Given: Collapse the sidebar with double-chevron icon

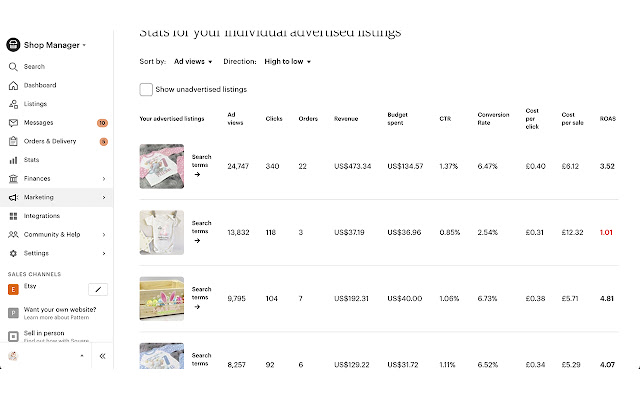Looking at the screenshot, I should click(x=102, y=356).
